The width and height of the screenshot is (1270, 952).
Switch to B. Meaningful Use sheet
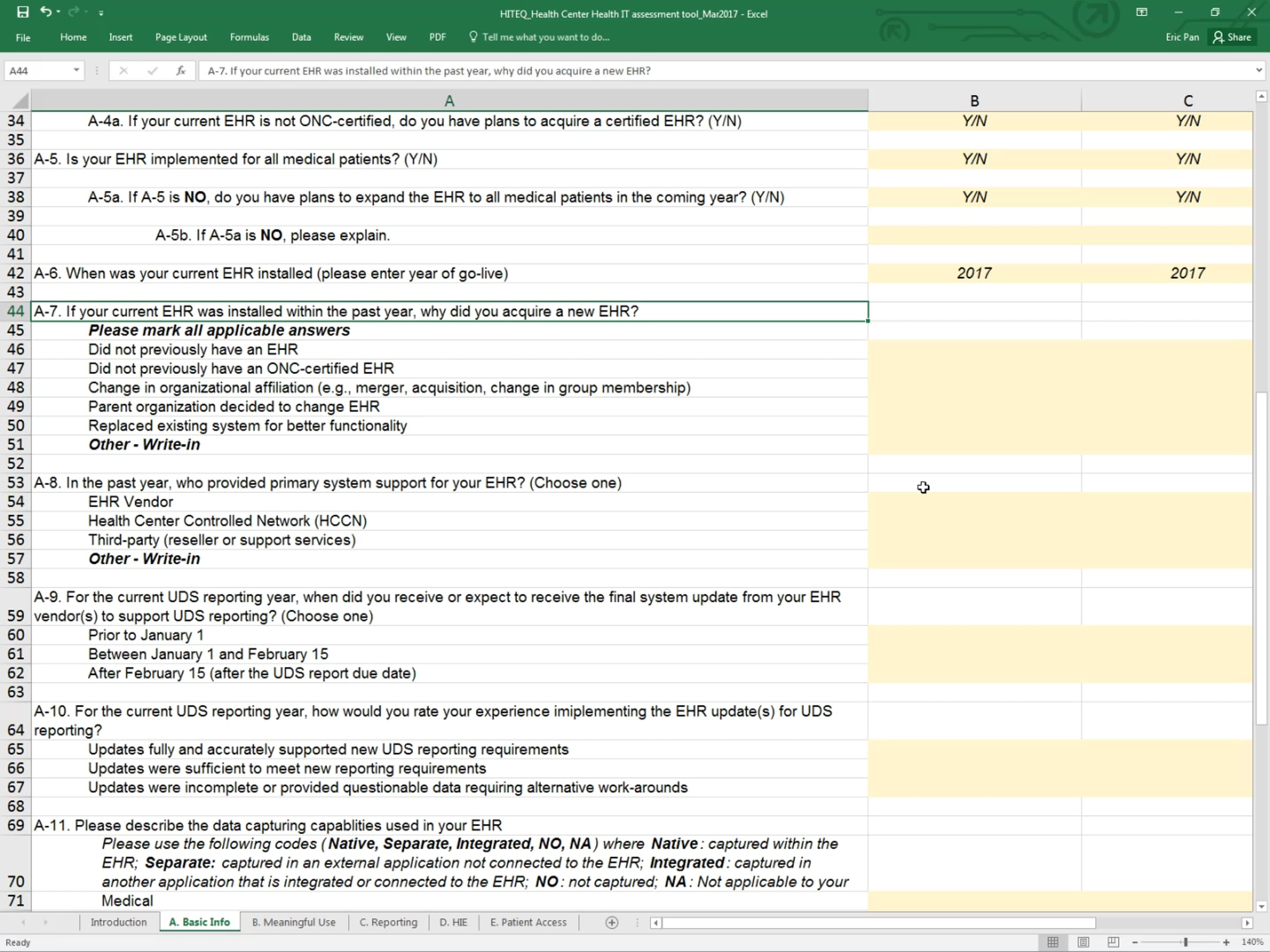pyautogui.click(x=293, y=922)
